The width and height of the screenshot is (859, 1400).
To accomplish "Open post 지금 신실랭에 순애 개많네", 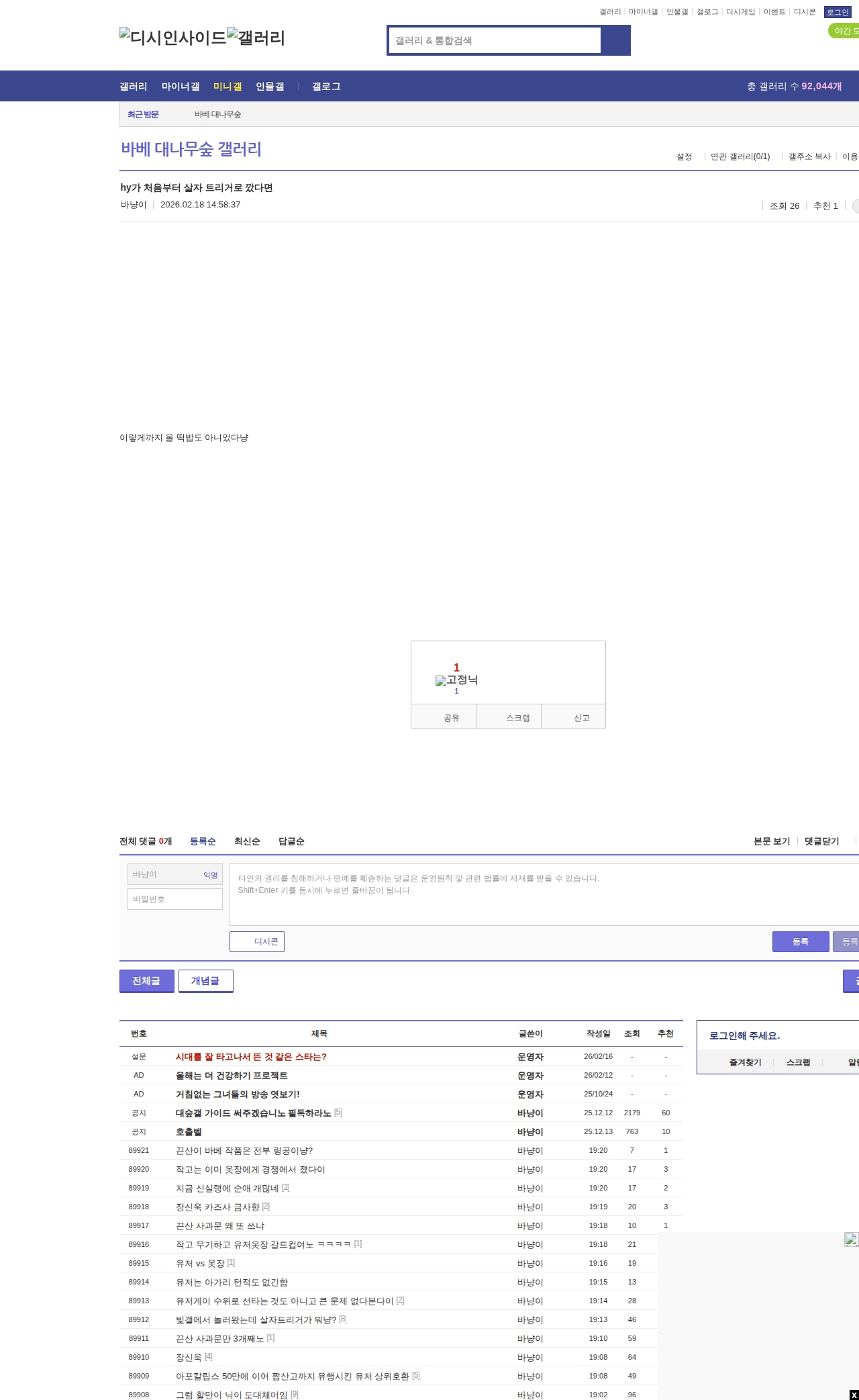I will click(228, 1188).
